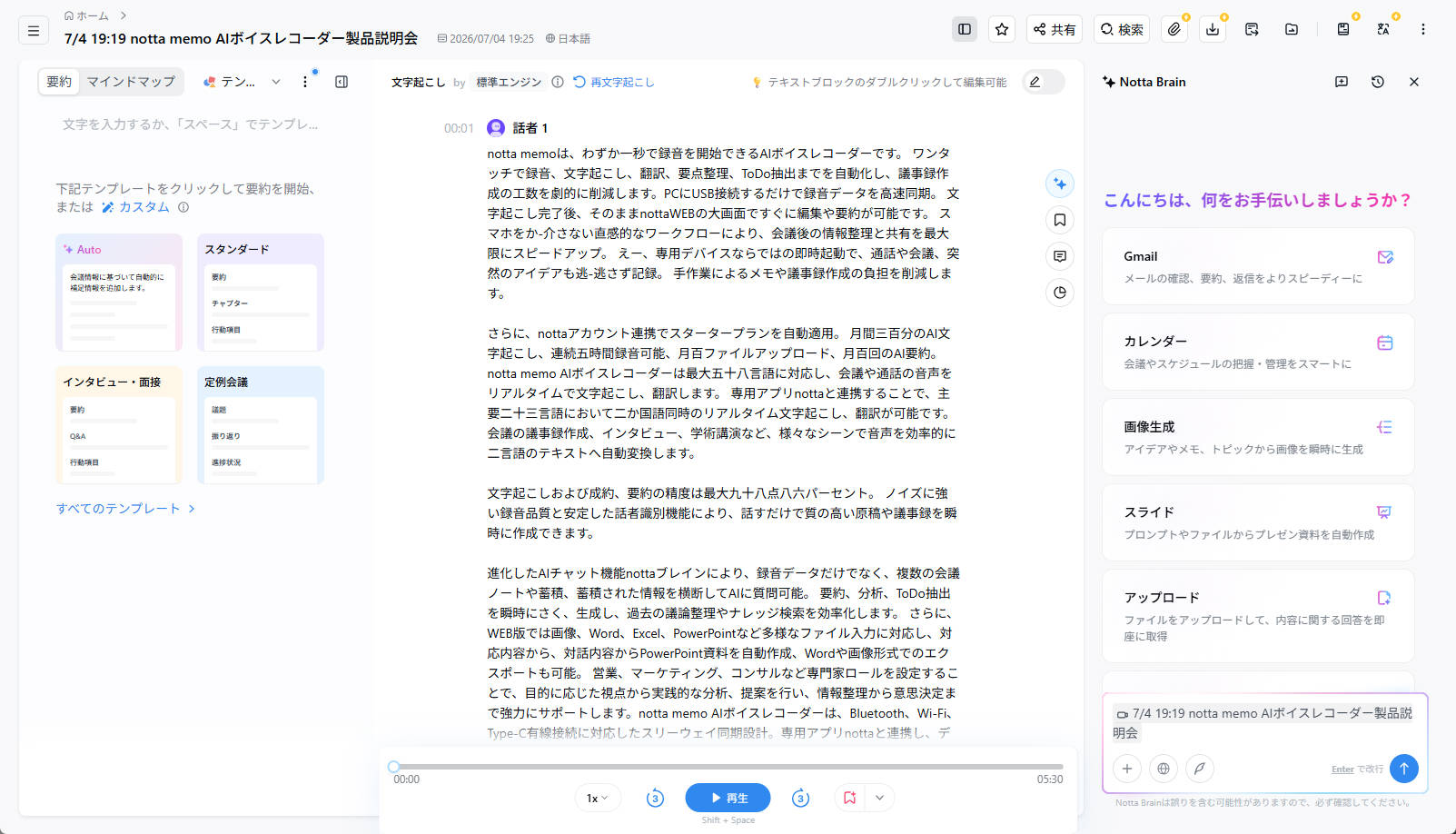Open the カレンダー card
The image size is (1456, 834).
click(x=1258, y=352)
